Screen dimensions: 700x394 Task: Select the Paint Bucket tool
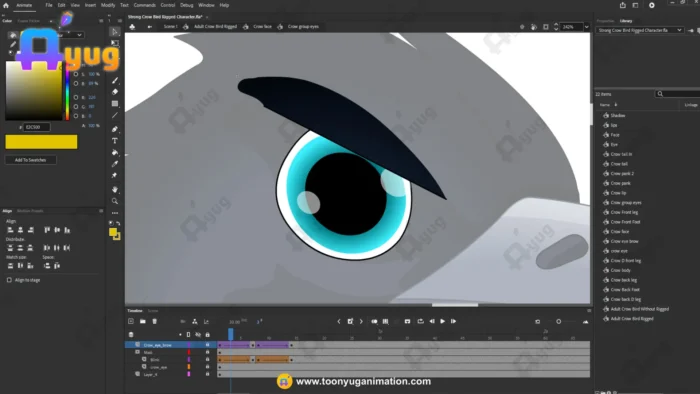point(115,153)
